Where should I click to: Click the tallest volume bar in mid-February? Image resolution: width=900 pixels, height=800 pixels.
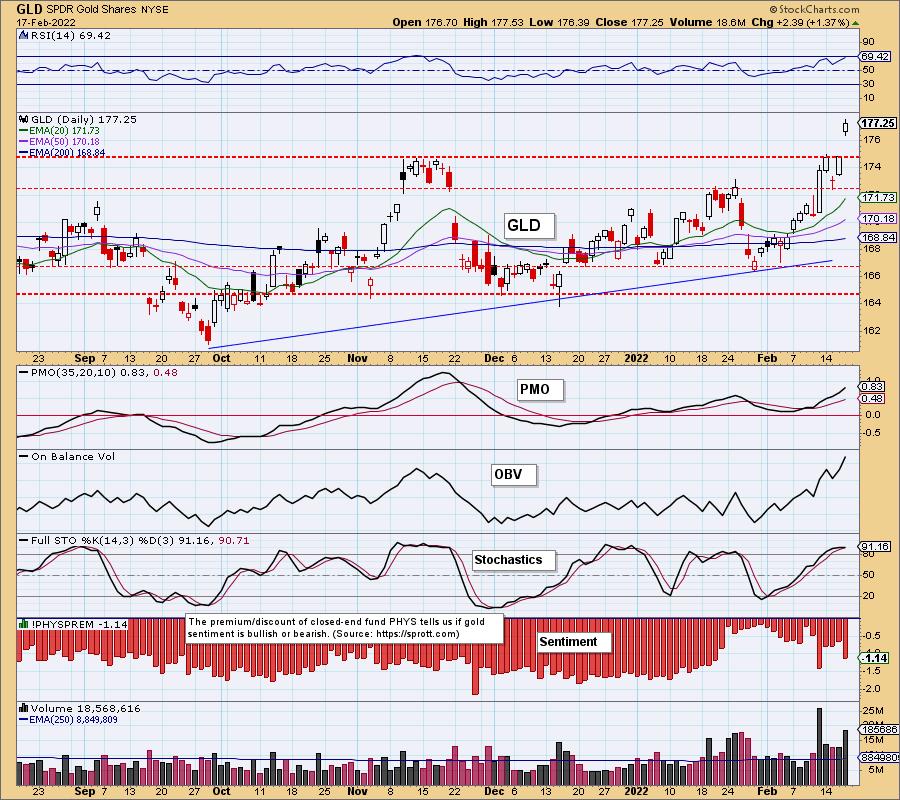pyautogui.click(x=819, y=747)
